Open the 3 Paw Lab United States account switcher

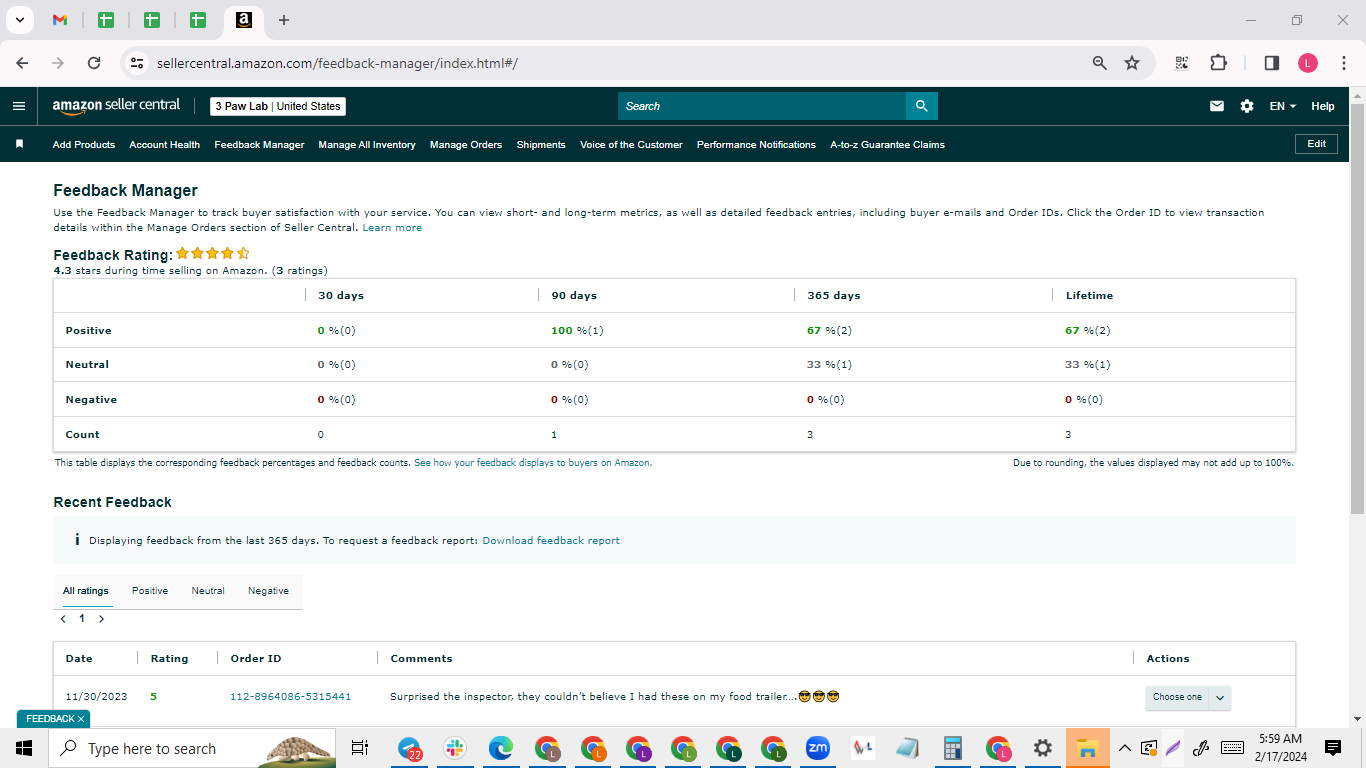(x=278, y=106)
